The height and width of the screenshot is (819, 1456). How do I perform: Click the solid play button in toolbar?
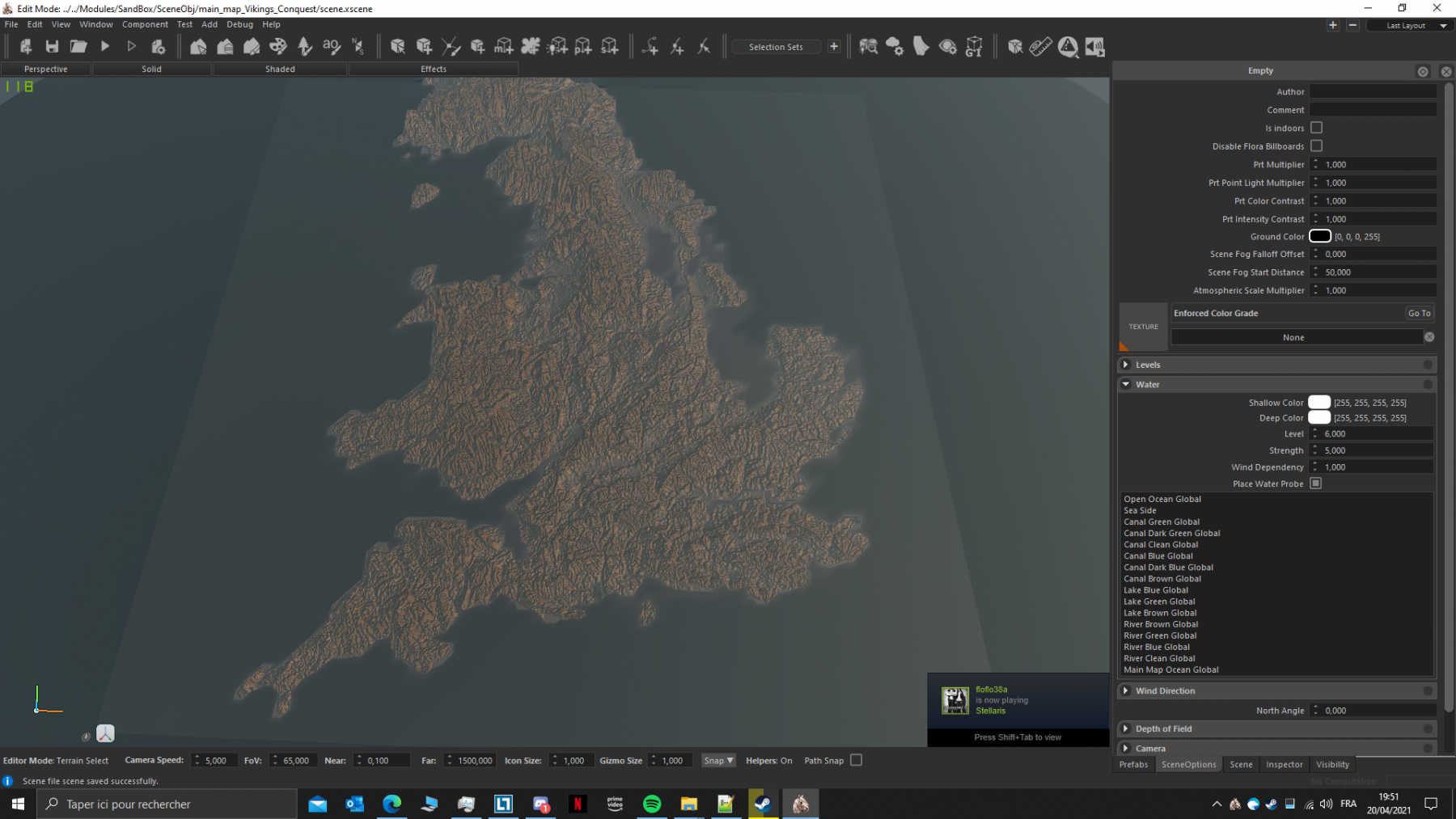coord(105,47)
